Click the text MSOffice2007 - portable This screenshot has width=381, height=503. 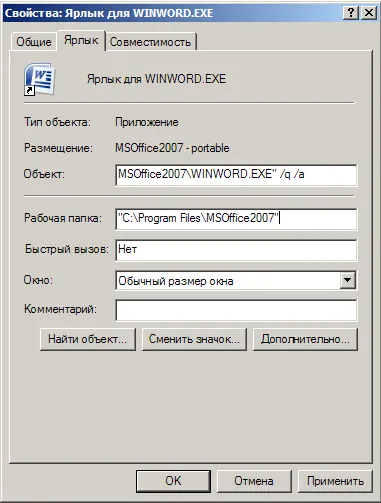pyautogui.click(x=172, y=148)
